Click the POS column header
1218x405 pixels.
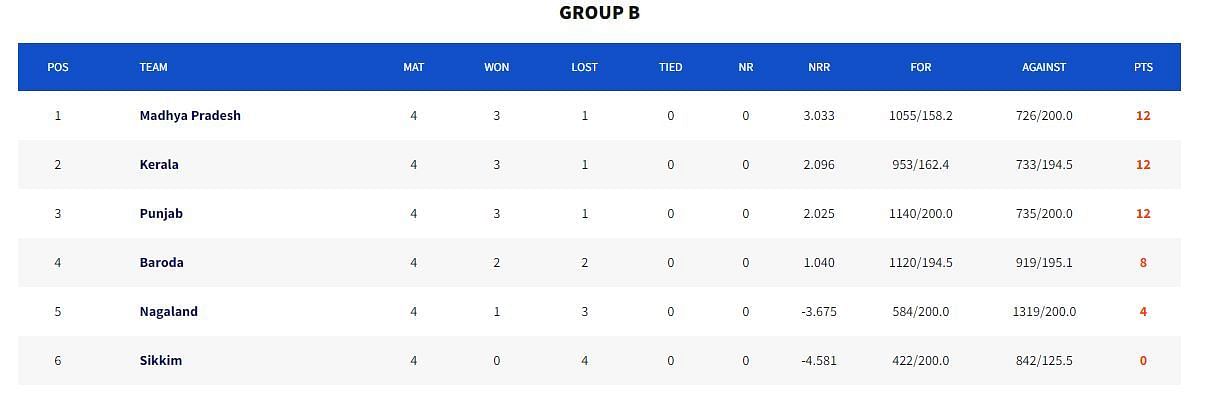tap(58, 67)
